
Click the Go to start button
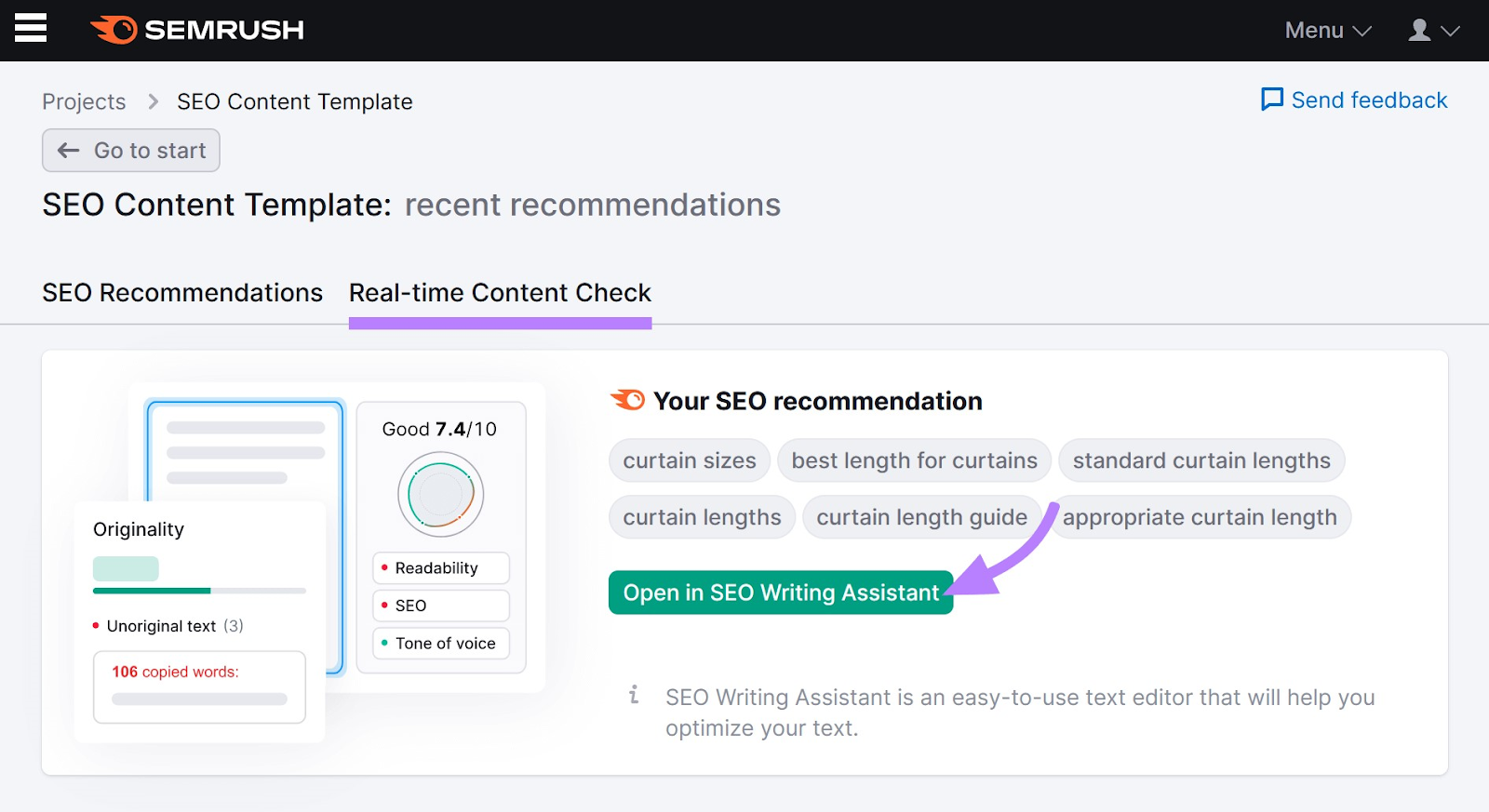point(131,151)
